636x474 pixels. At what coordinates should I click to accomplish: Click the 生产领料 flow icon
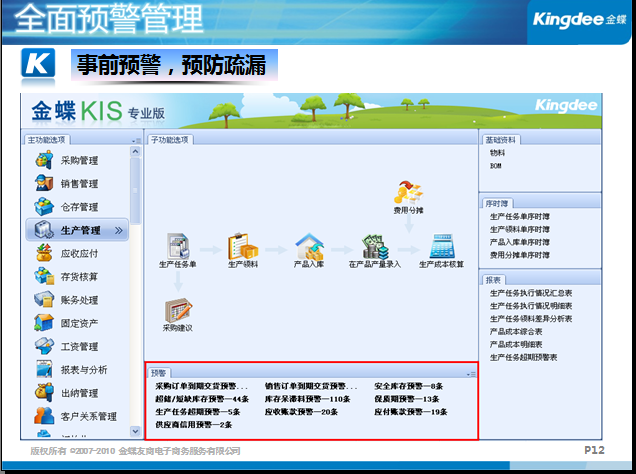[x=243, y=246]
